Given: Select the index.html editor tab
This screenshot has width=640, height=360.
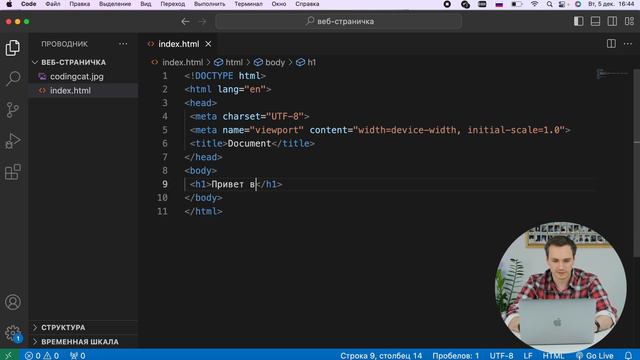Looking at the screenshot, I should click(179, 44).
